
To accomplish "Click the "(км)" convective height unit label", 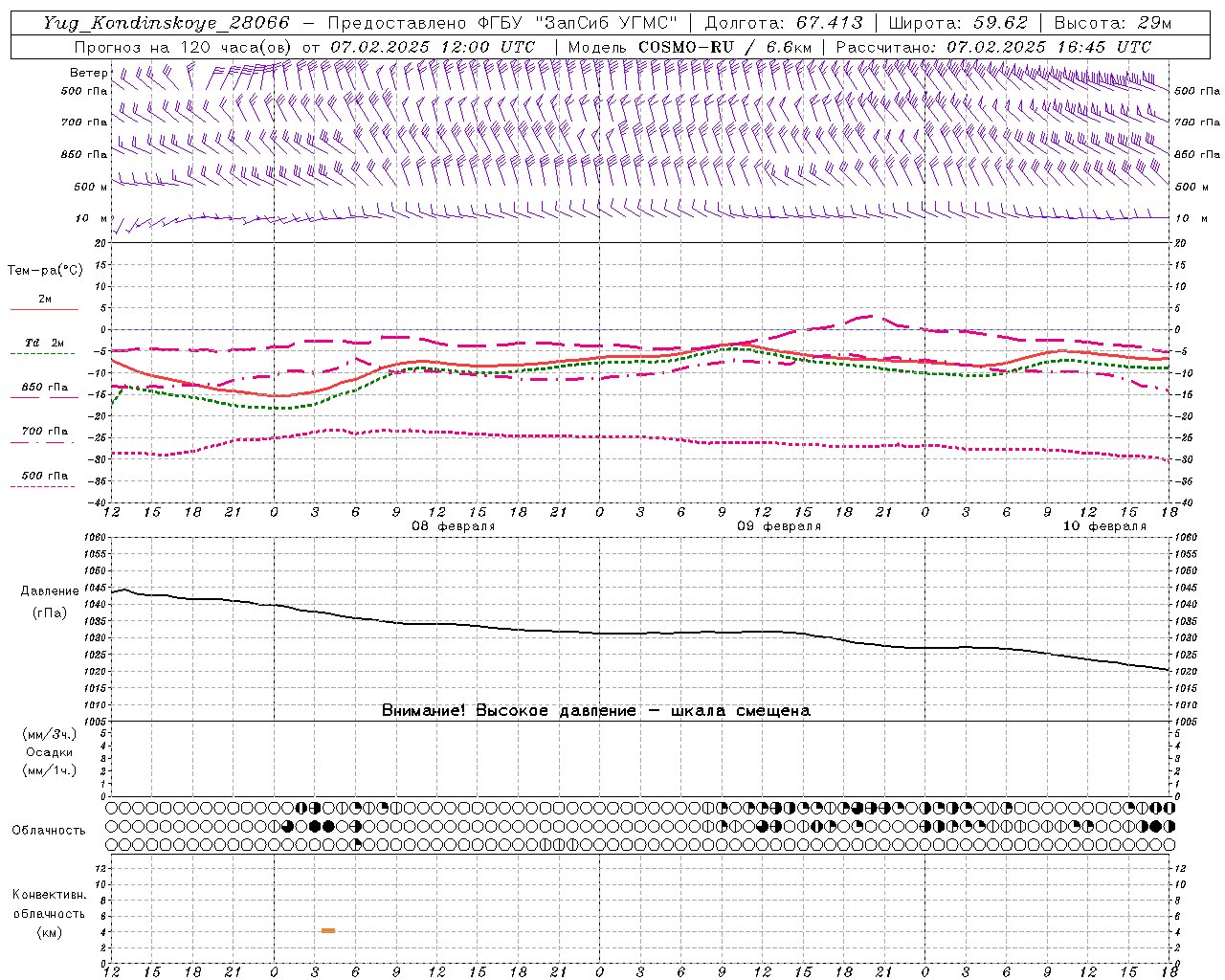I will [50, 932].
